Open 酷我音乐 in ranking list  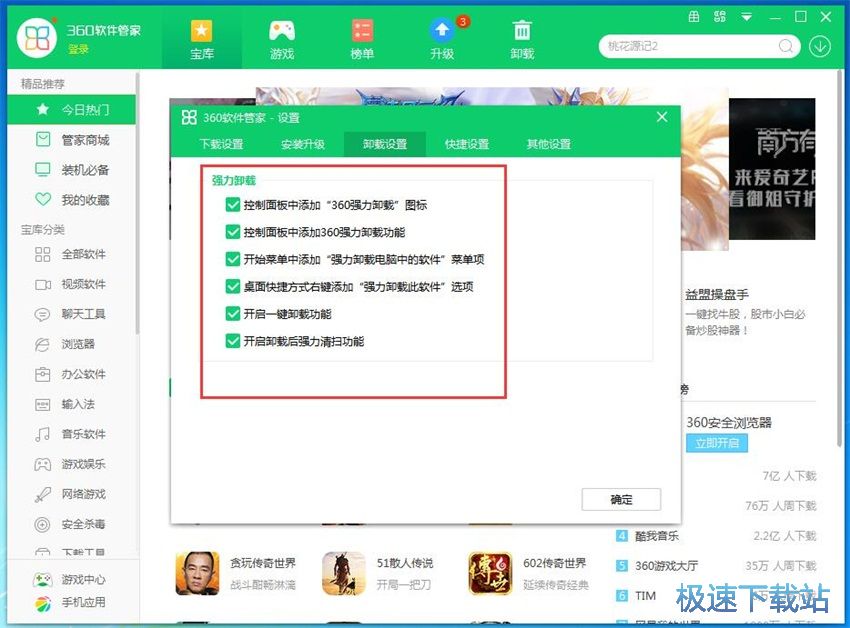pos(656,536)
